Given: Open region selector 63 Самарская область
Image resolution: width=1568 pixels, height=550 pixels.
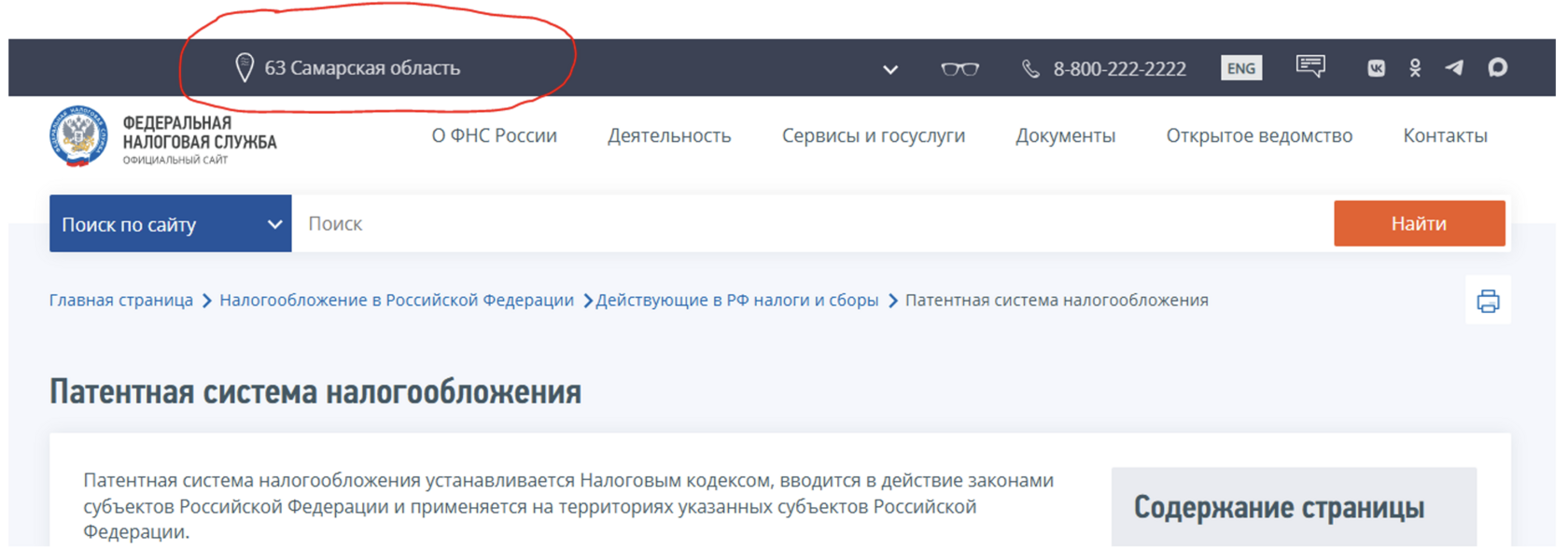Looking at the screenshot, I should coord(362,68).
